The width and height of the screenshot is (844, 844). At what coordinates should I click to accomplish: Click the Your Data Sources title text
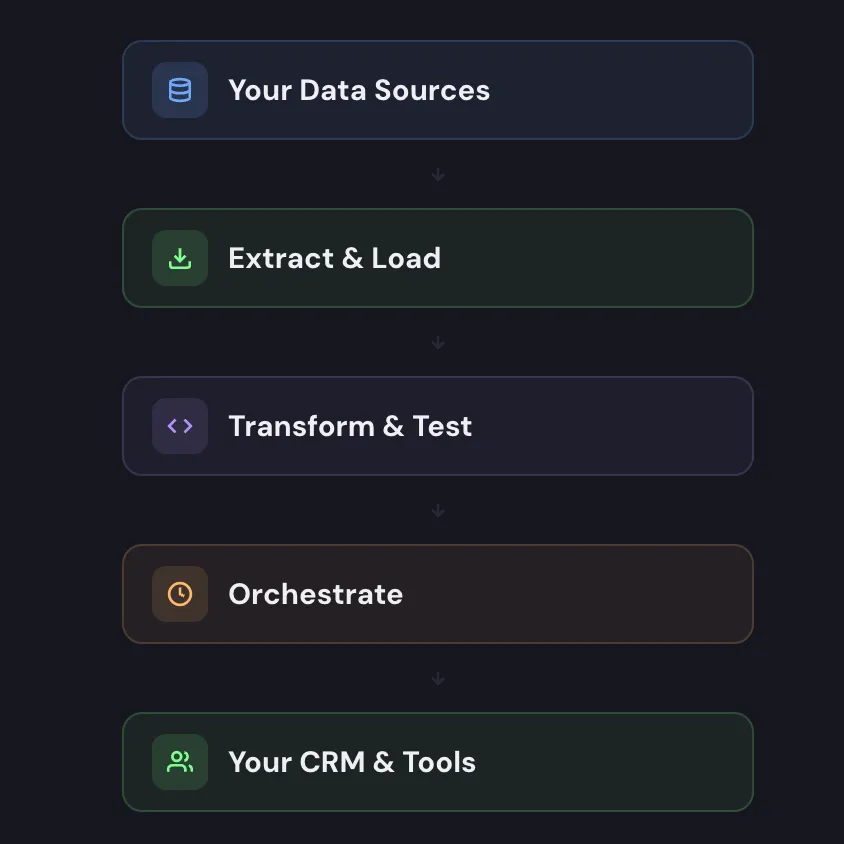359,90
